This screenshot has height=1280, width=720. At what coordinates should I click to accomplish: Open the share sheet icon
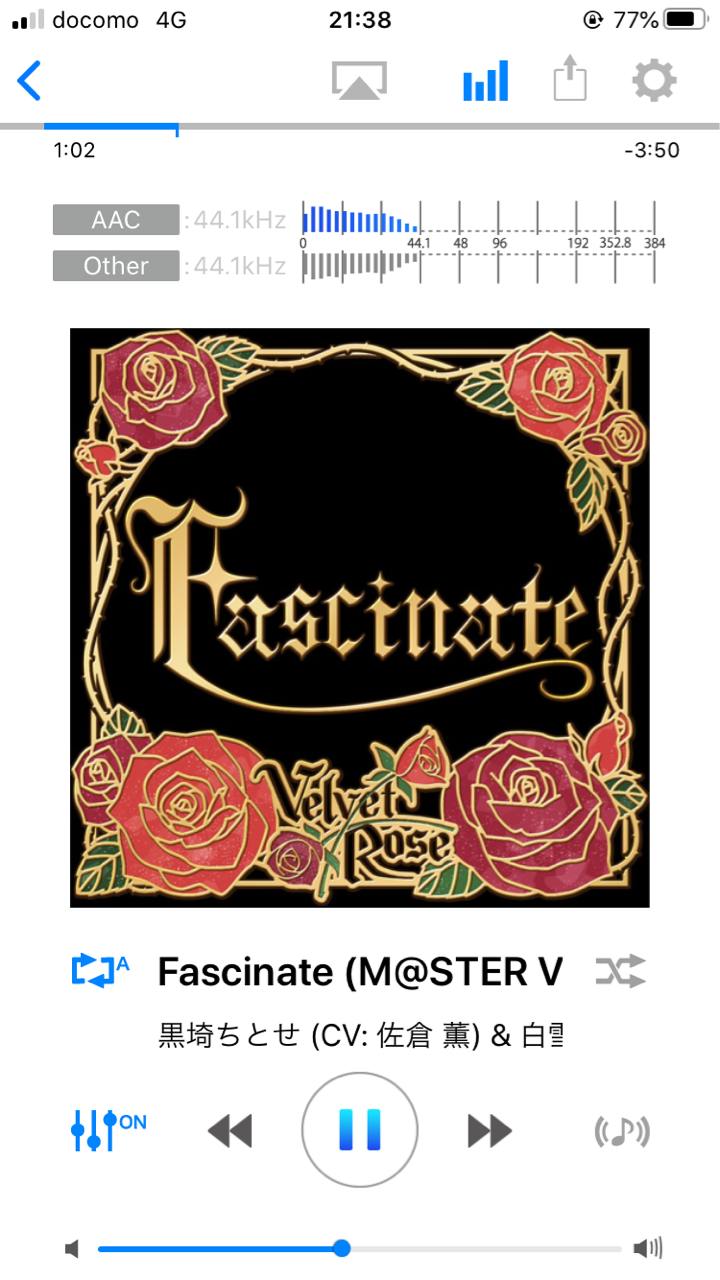coord(570,79)
